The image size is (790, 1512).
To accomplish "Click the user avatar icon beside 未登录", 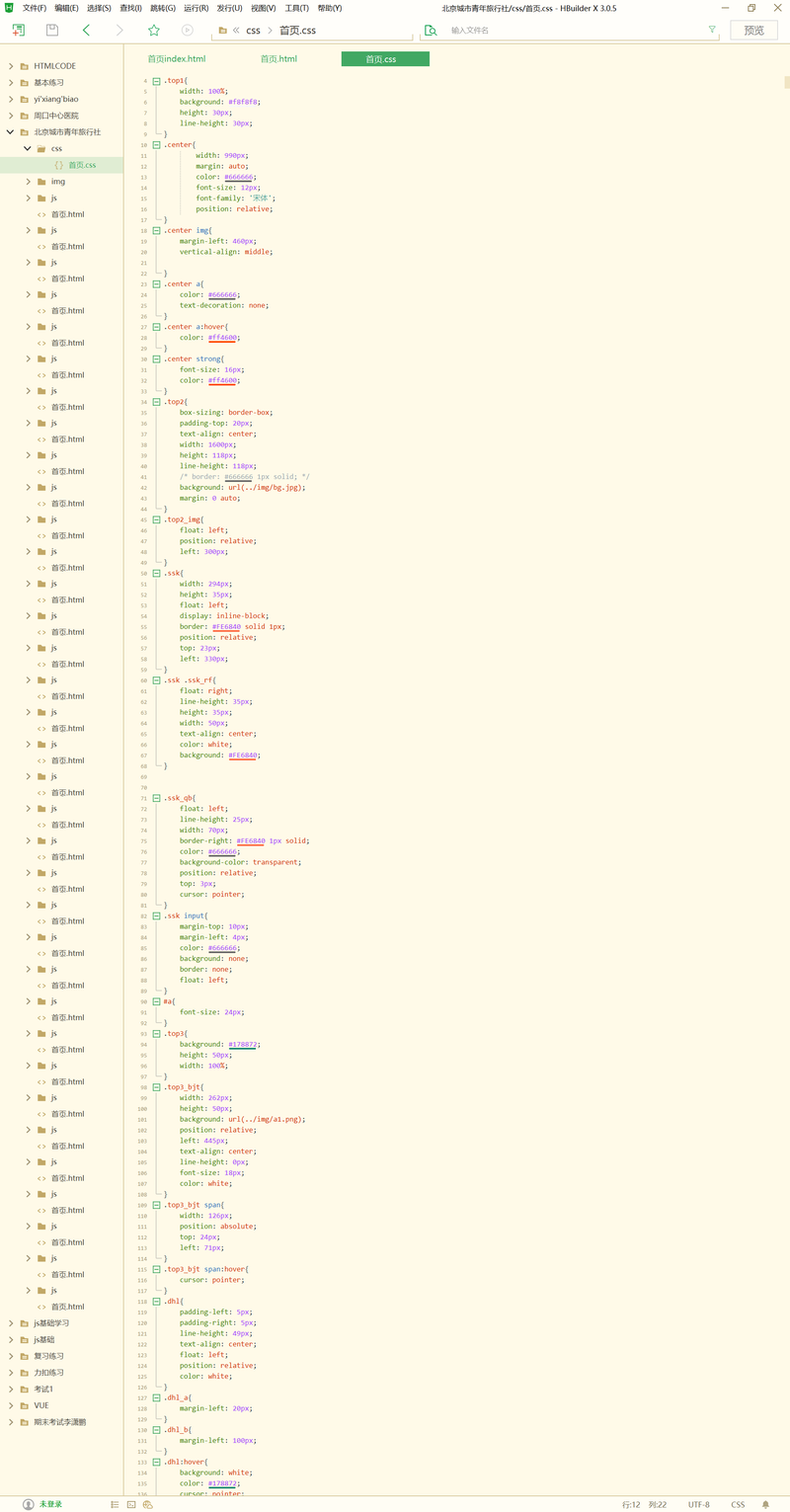I will [28, 1504].
